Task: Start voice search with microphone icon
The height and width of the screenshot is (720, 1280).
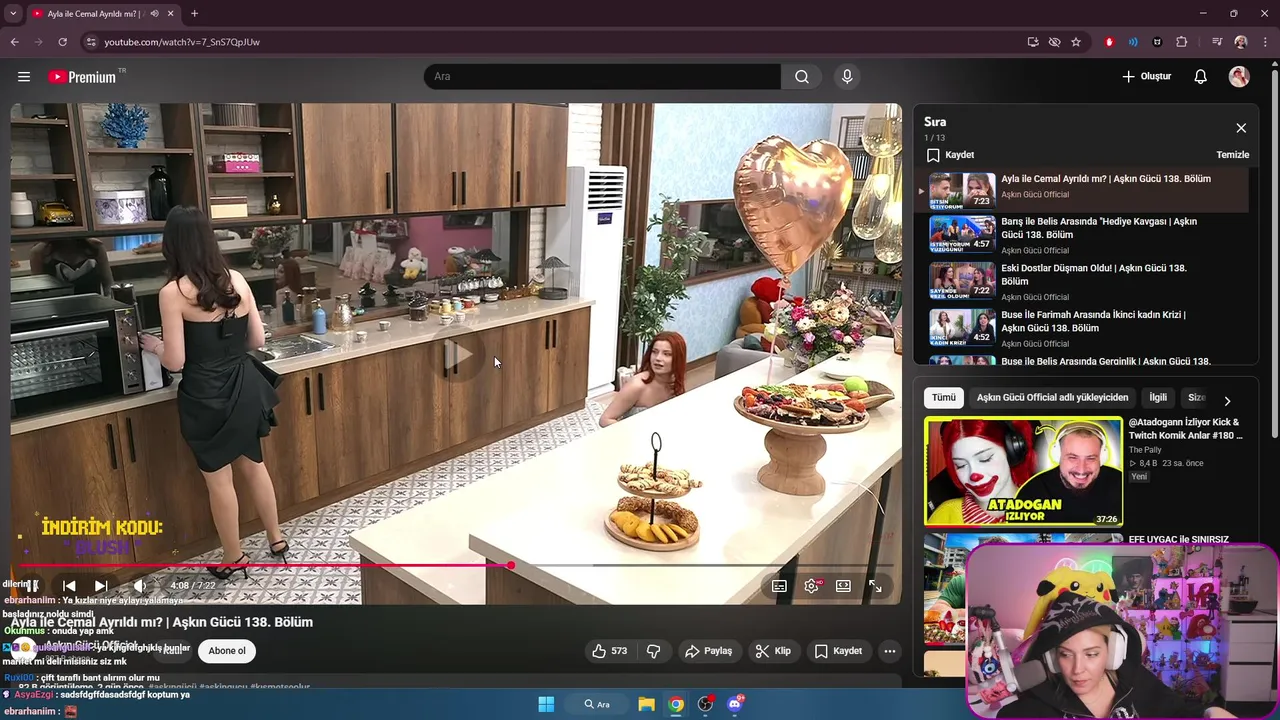Action: 847,77
